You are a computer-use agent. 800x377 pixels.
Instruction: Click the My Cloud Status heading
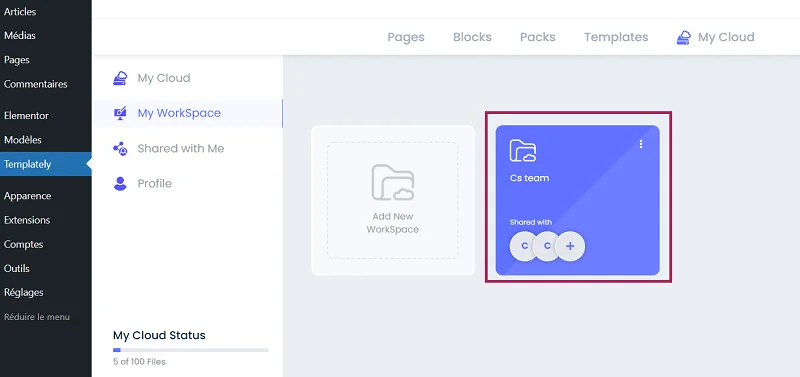click(x=159, y=335)
